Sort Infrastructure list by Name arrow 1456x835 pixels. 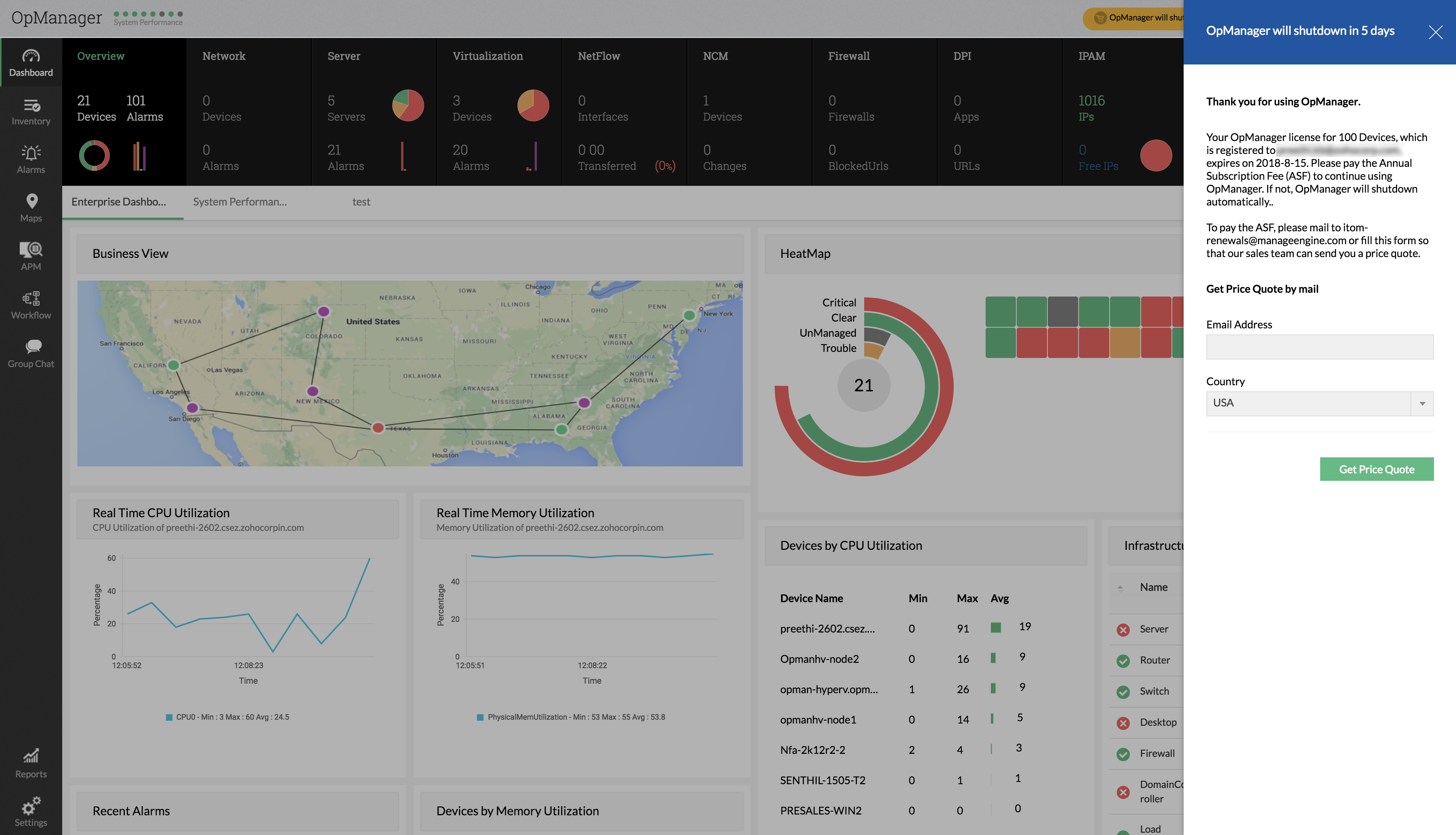point(1120,588)
